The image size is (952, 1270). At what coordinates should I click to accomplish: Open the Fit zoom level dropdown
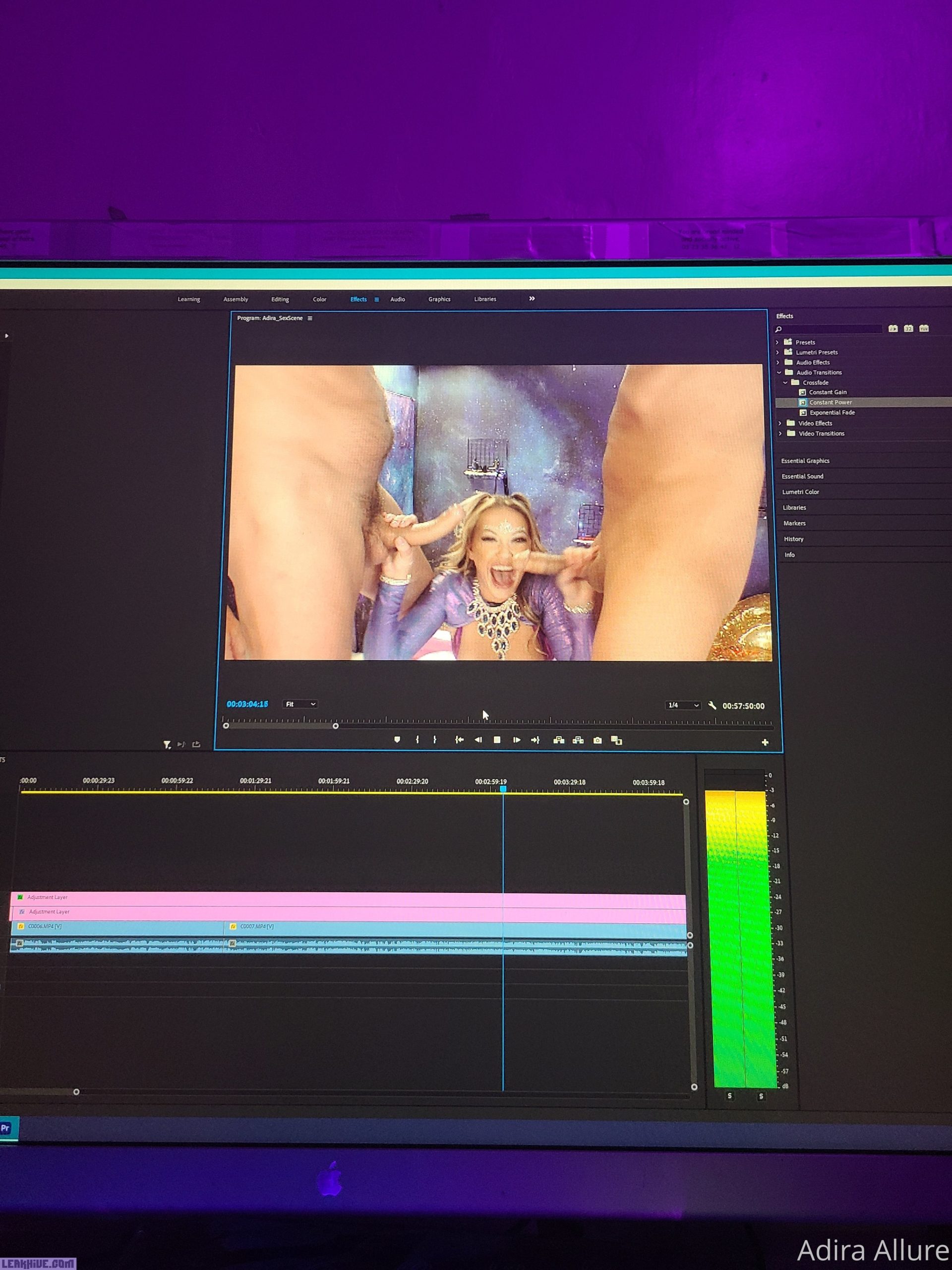click(x=300, y=704)
